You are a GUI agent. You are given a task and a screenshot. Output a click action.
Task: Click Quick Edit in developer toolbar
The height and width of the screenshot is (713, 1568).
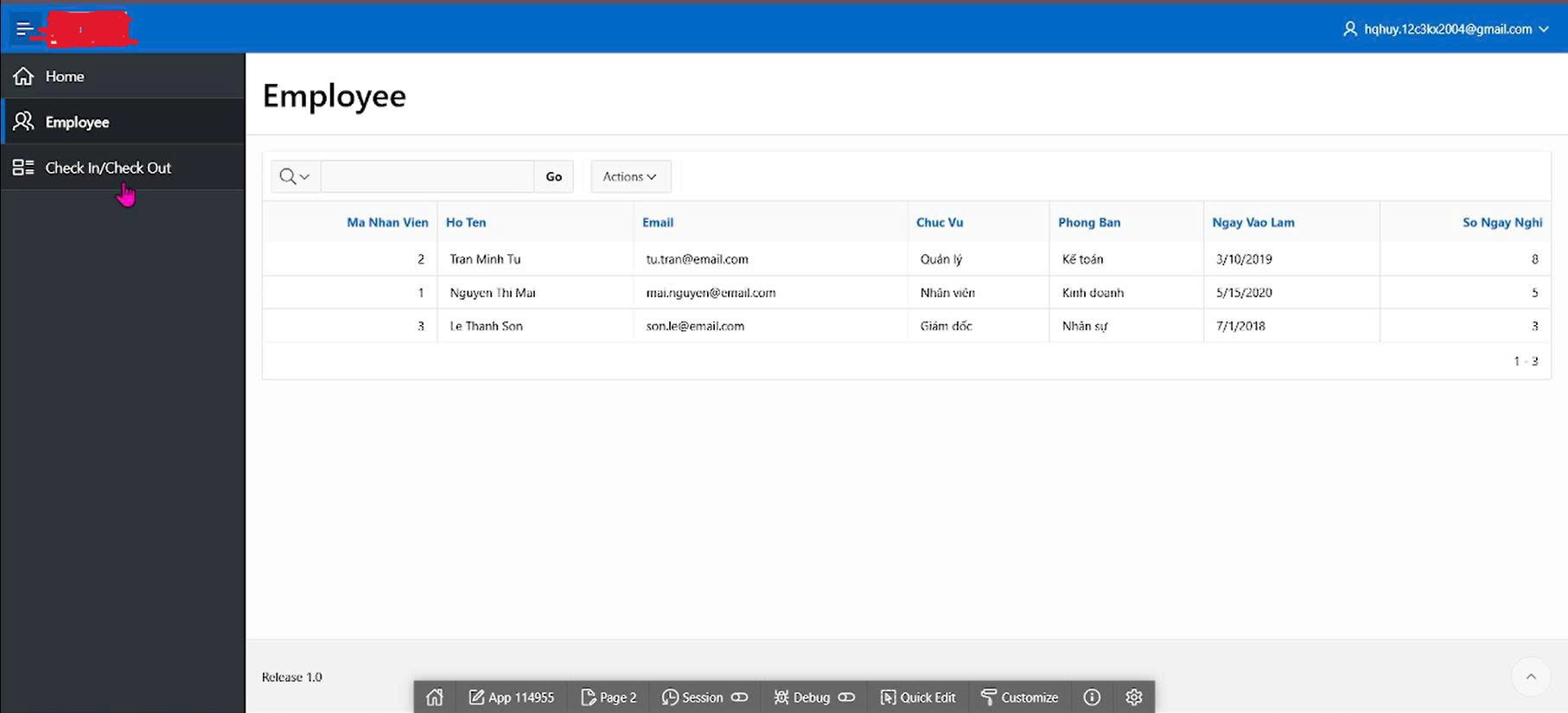[918, 697]
